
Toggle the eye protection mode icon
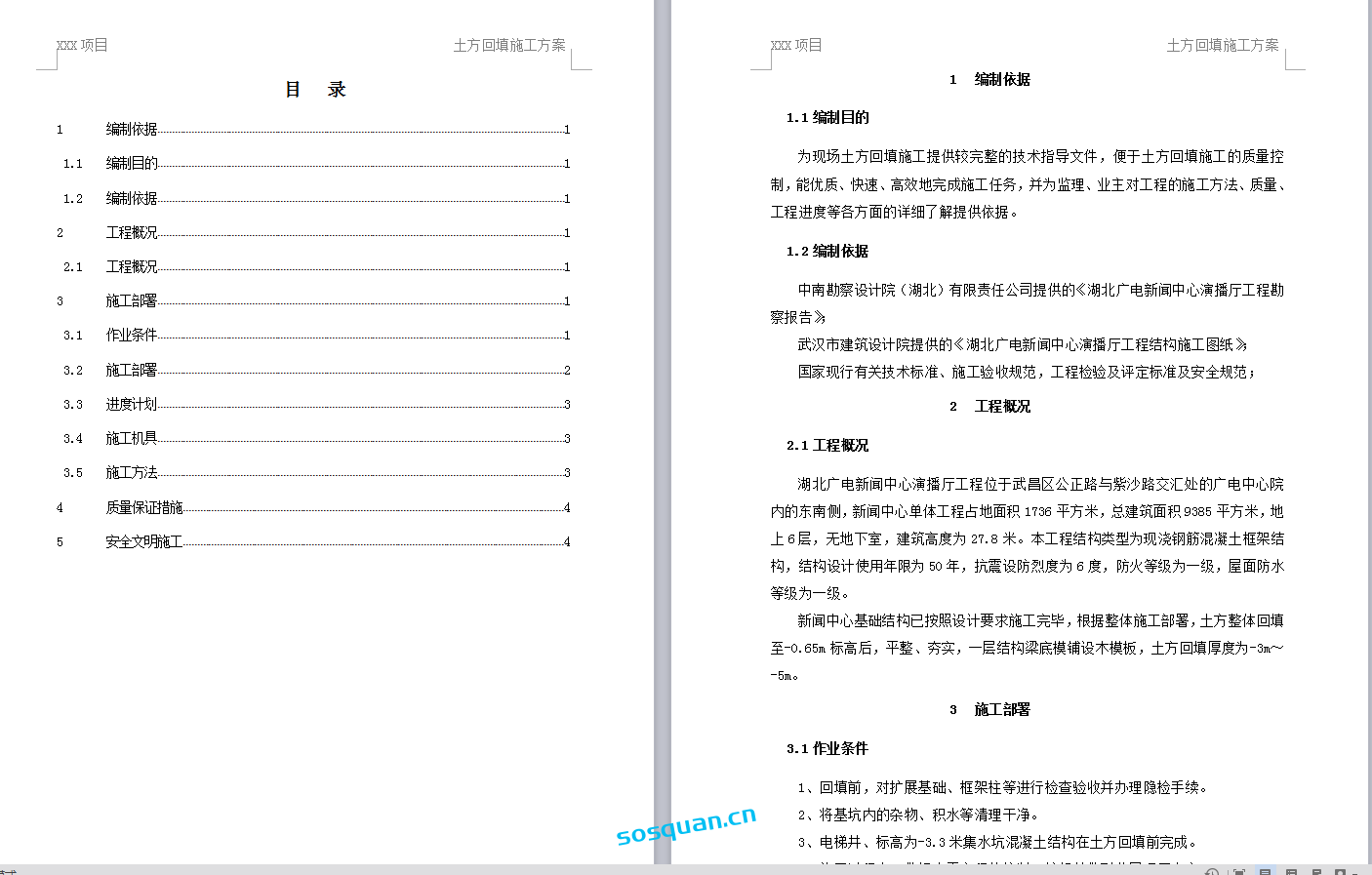1342,872
